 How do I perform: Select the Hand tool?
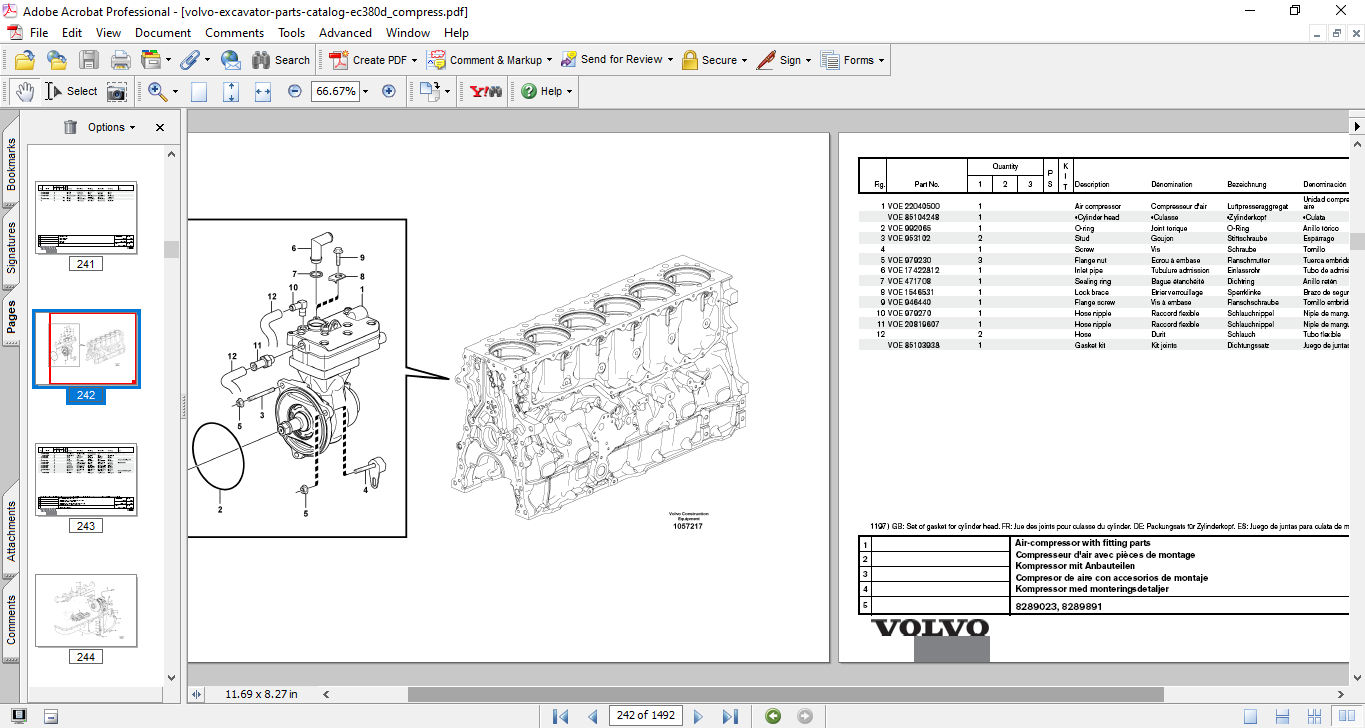click(x=24, y=91)
